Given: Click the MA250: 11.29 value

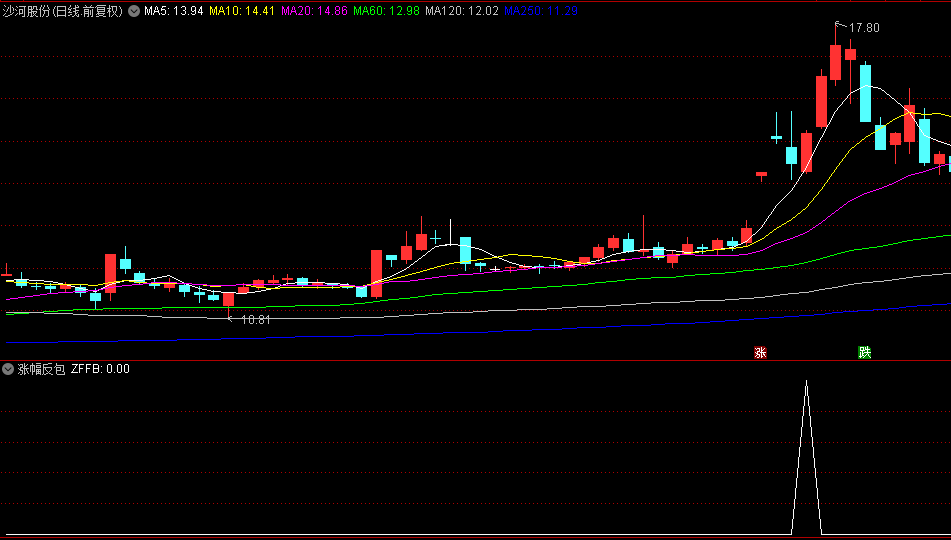Looking at the screenshot, I should click(x=540, y=11).
